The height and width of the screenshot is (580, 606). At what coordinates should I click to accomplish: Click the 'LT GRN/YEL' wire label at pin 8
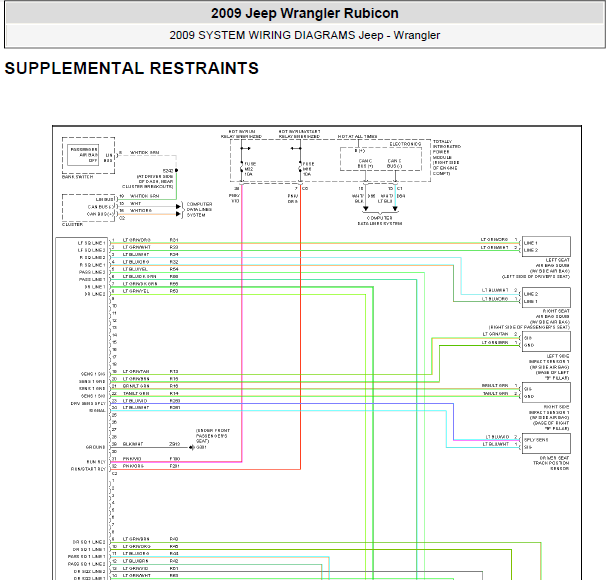tap(136, 291)
